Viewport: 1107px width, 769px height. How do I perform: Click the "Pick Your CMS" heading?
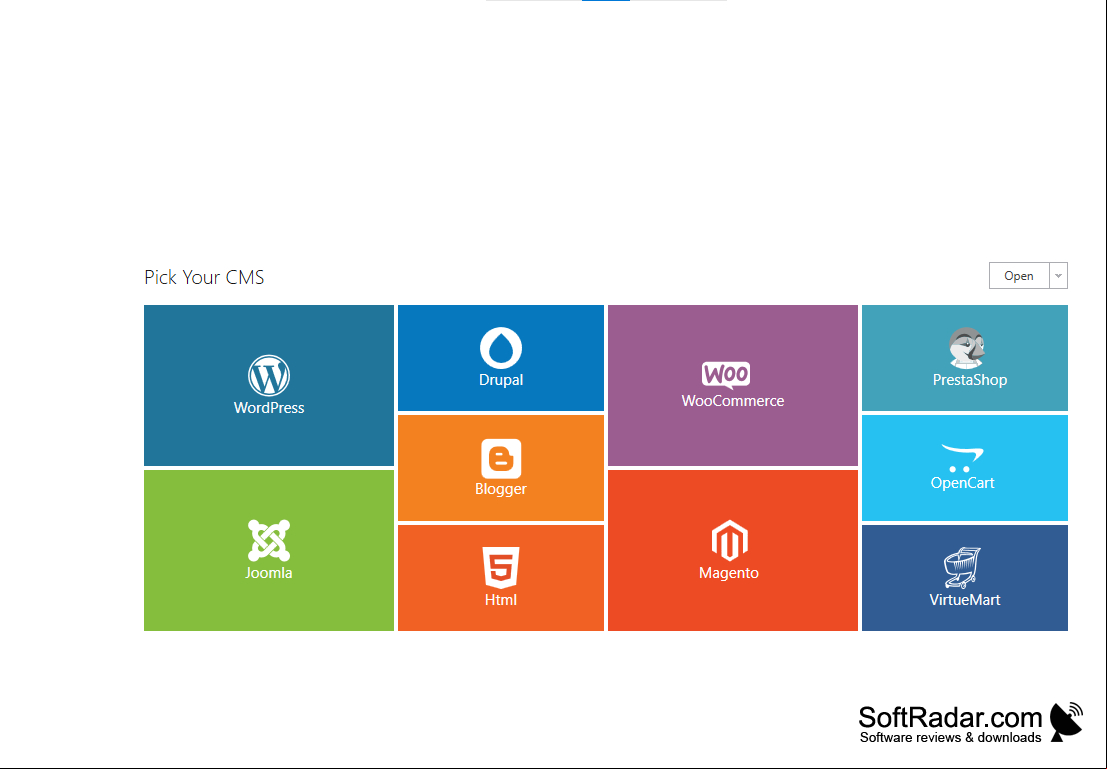(x=204, y=277)
